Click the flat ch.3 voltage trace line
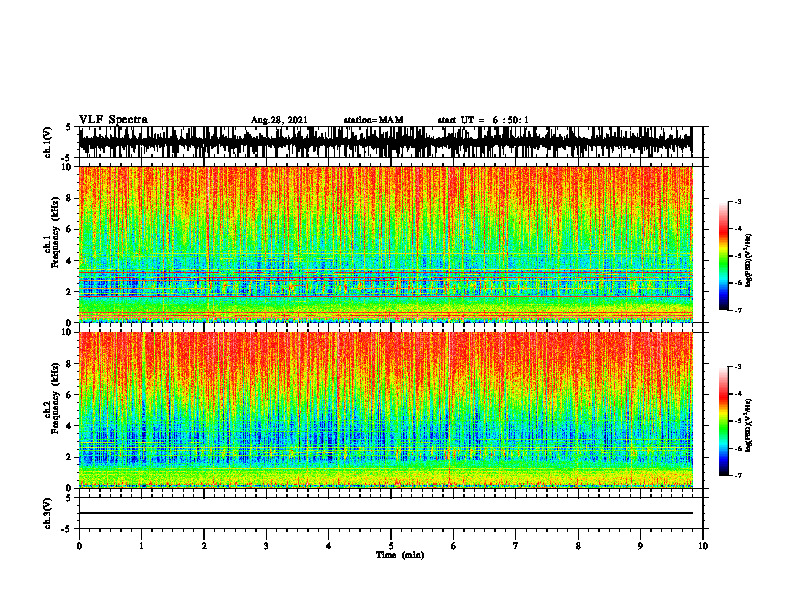The image size is (792, 612). (385, 513)
